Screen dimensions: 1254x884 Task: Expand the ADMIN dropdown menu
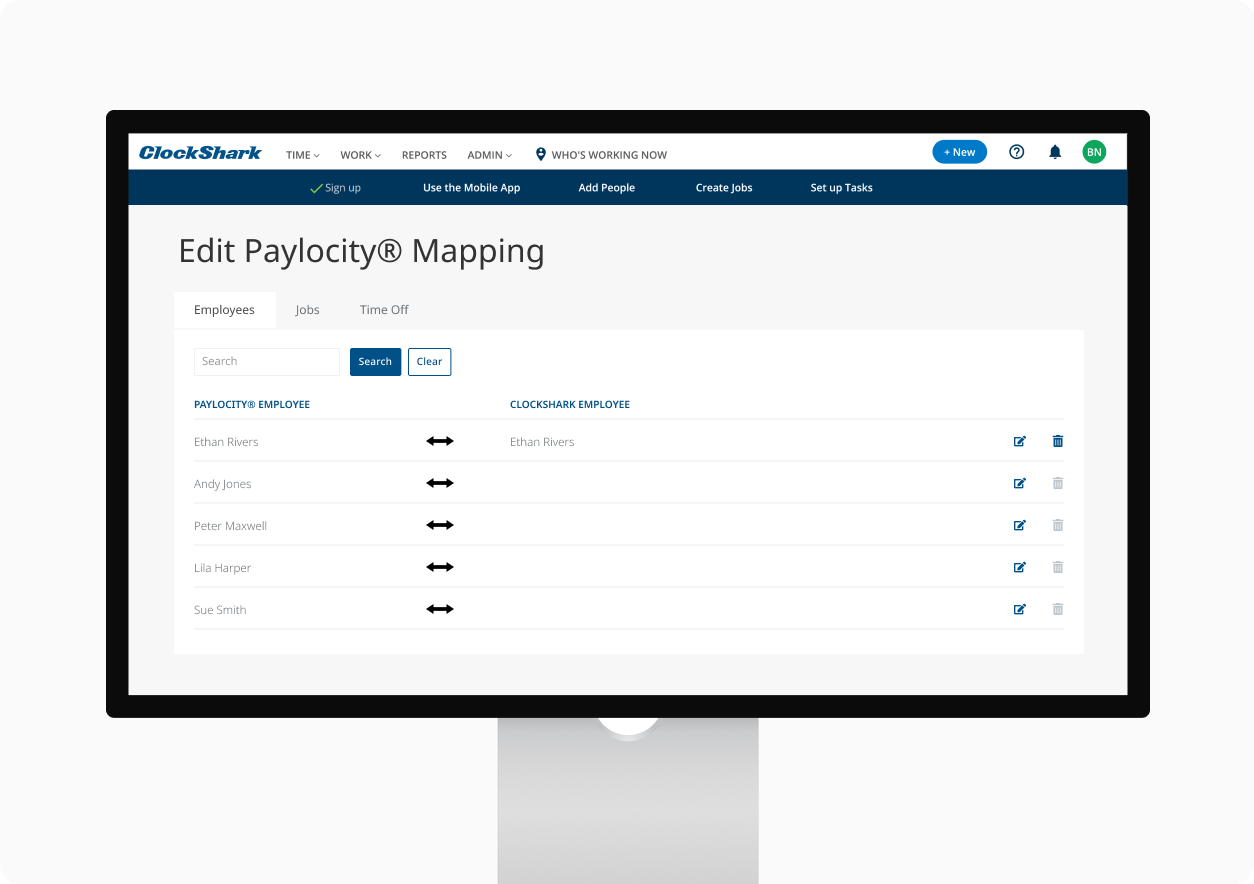coord(490,155)
